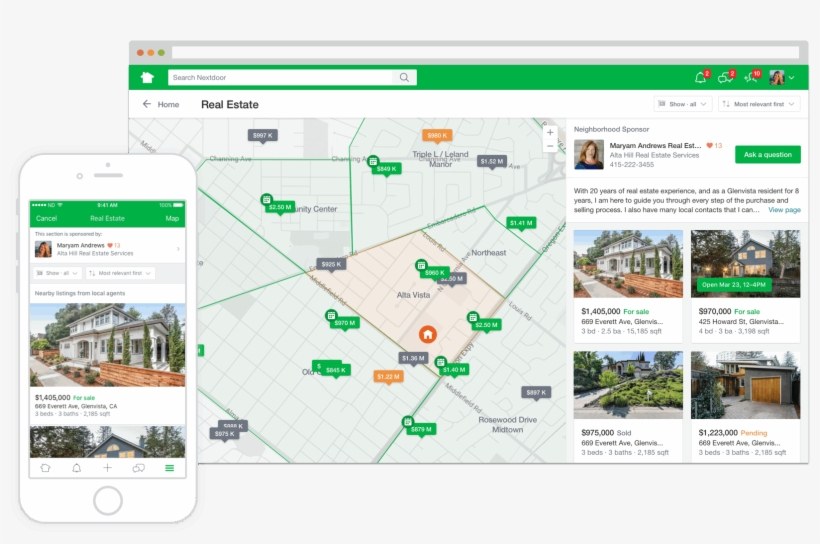Open the 'View page' link
This screenshot has height=544, width=820.
[784, 210]
